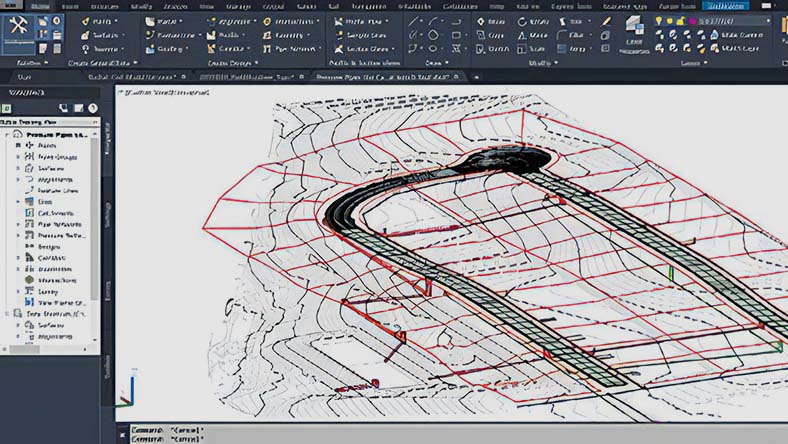Open Layer Properties manager
Image resolution: width=788 pixels, height=444 pixels.
click(634, 34)
